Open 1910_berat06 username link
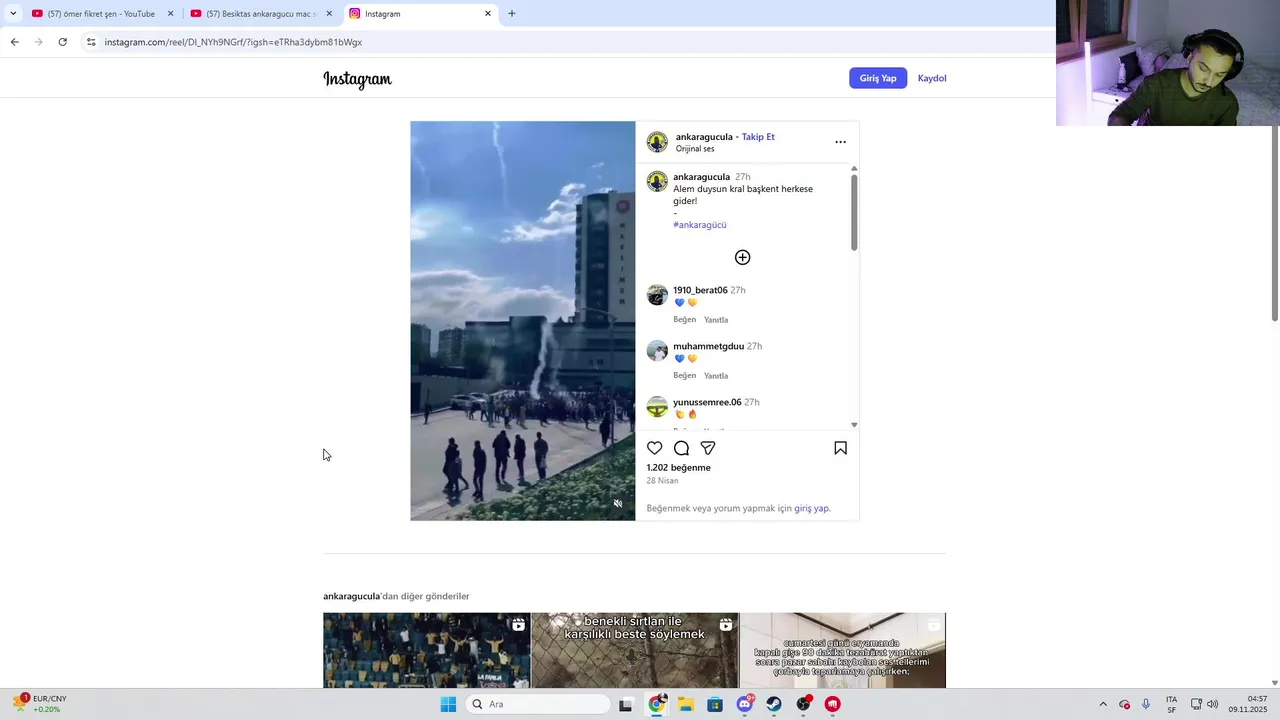 [x=700, y=290]
